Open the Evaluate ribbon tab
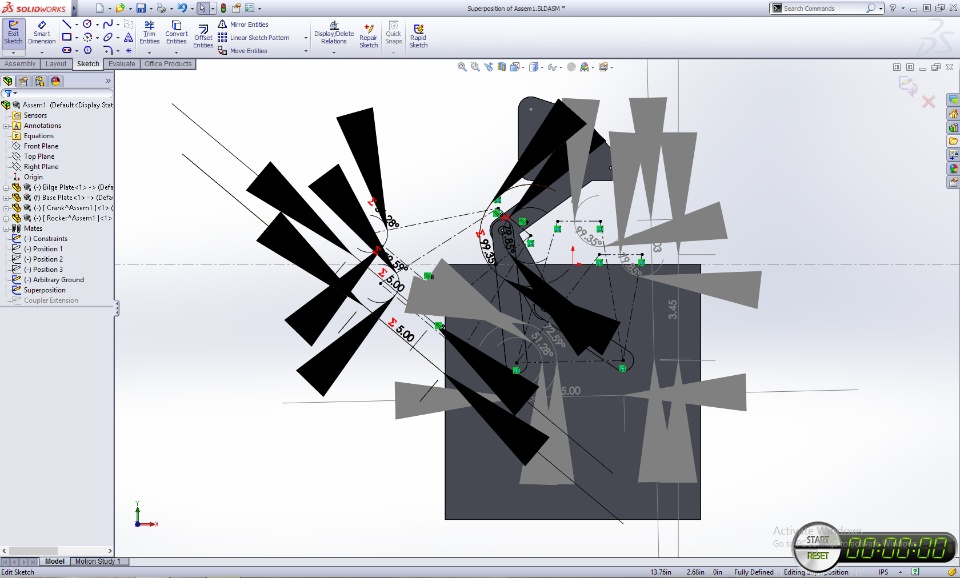 pos(122,64)
